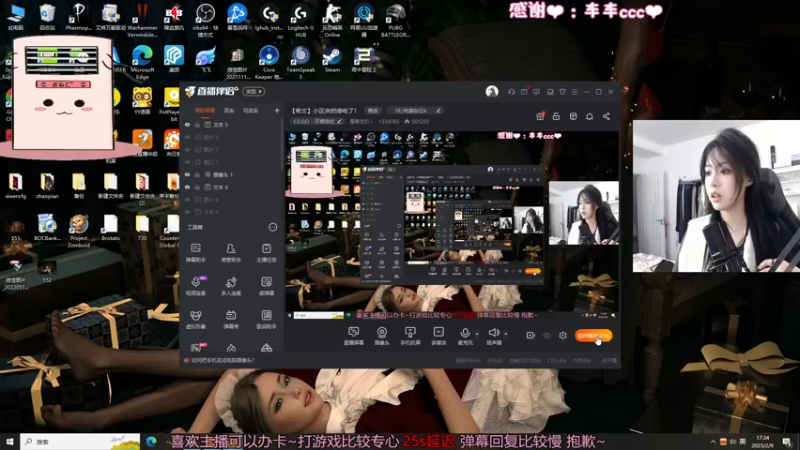Open the 读弹幕 tool in the toolbox
Viewport: 800px width, 450px height.
point(266,286)
